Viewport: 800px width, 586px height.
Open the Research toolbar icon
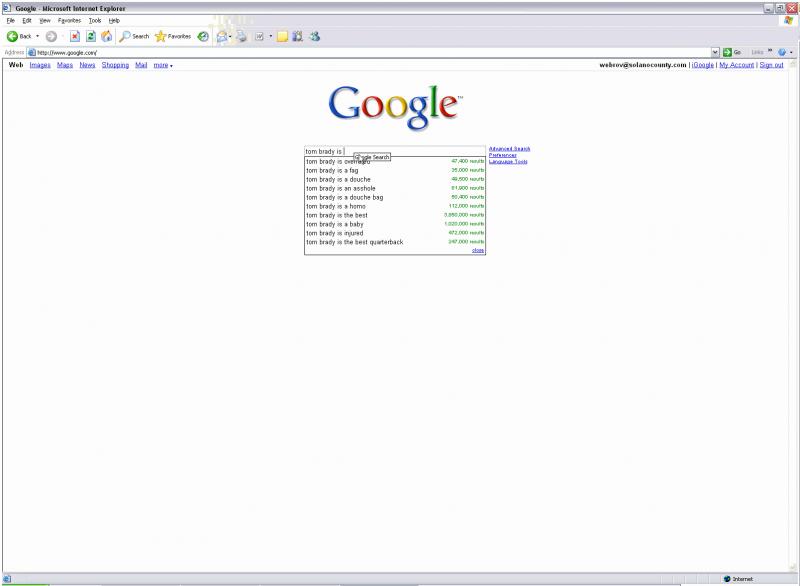point(297,36)
